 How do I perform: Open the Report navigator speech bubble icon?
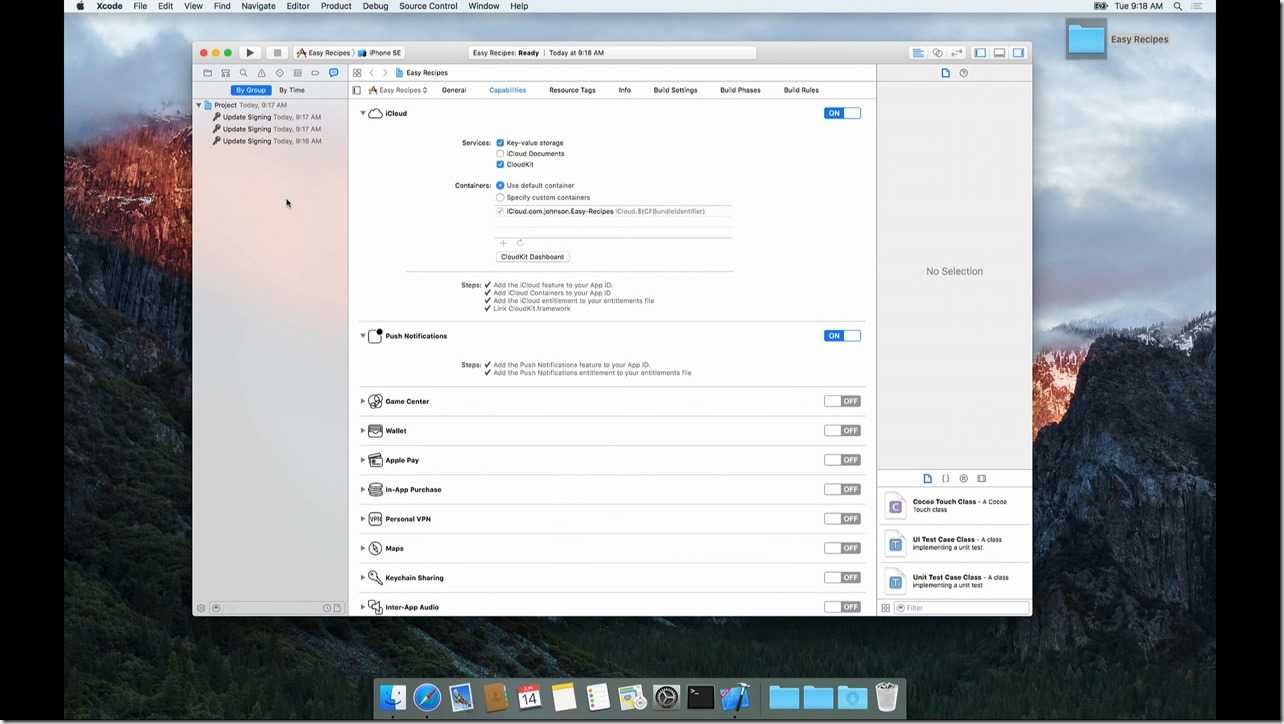(x=334, y=73)
